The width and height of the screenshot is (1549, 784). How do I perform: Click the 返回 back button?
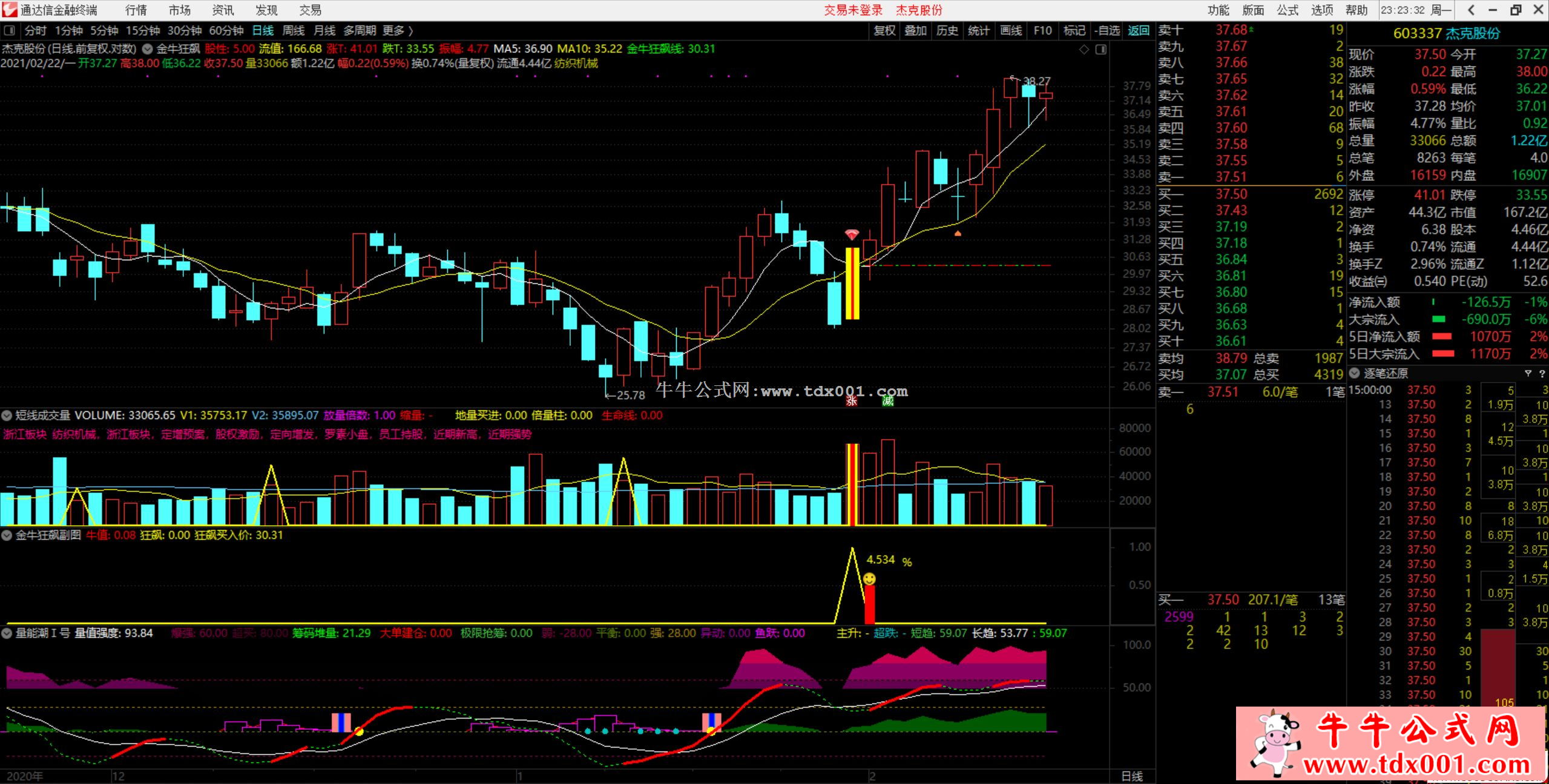click(x=1139, y=30)
